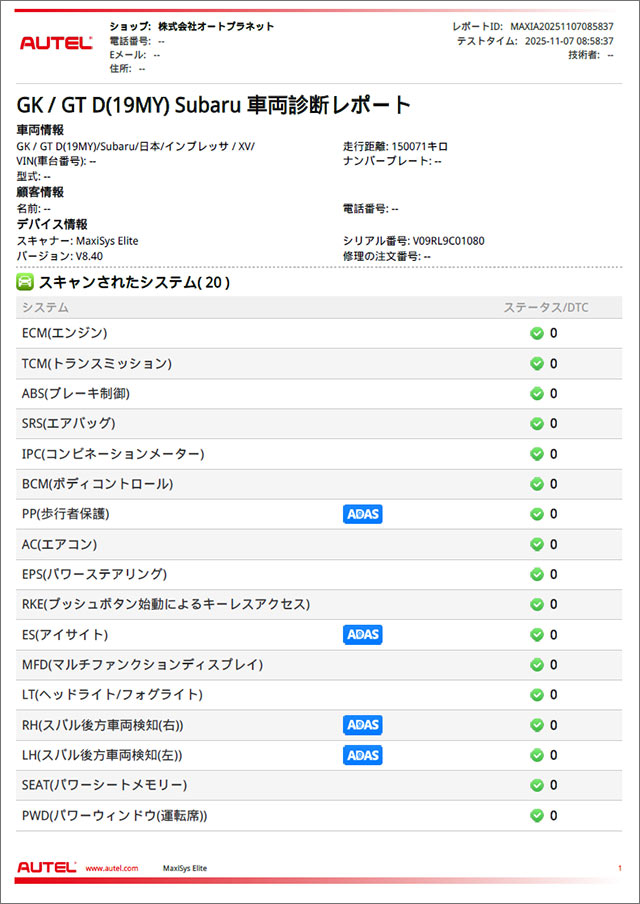The height and width of the screenshot is (904, 640).
Task: Click the ステータス/DTC column header
Action: [545, 307]
